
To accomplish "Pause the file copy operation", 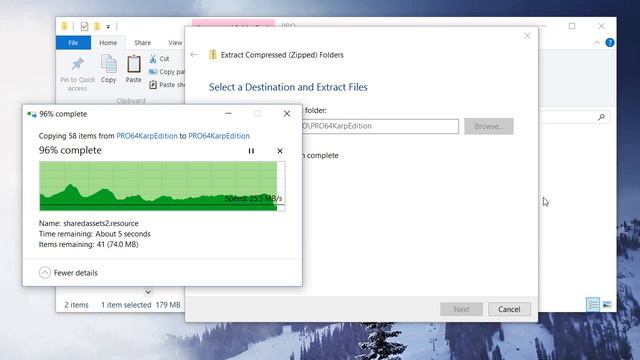I will coord(251,151).
